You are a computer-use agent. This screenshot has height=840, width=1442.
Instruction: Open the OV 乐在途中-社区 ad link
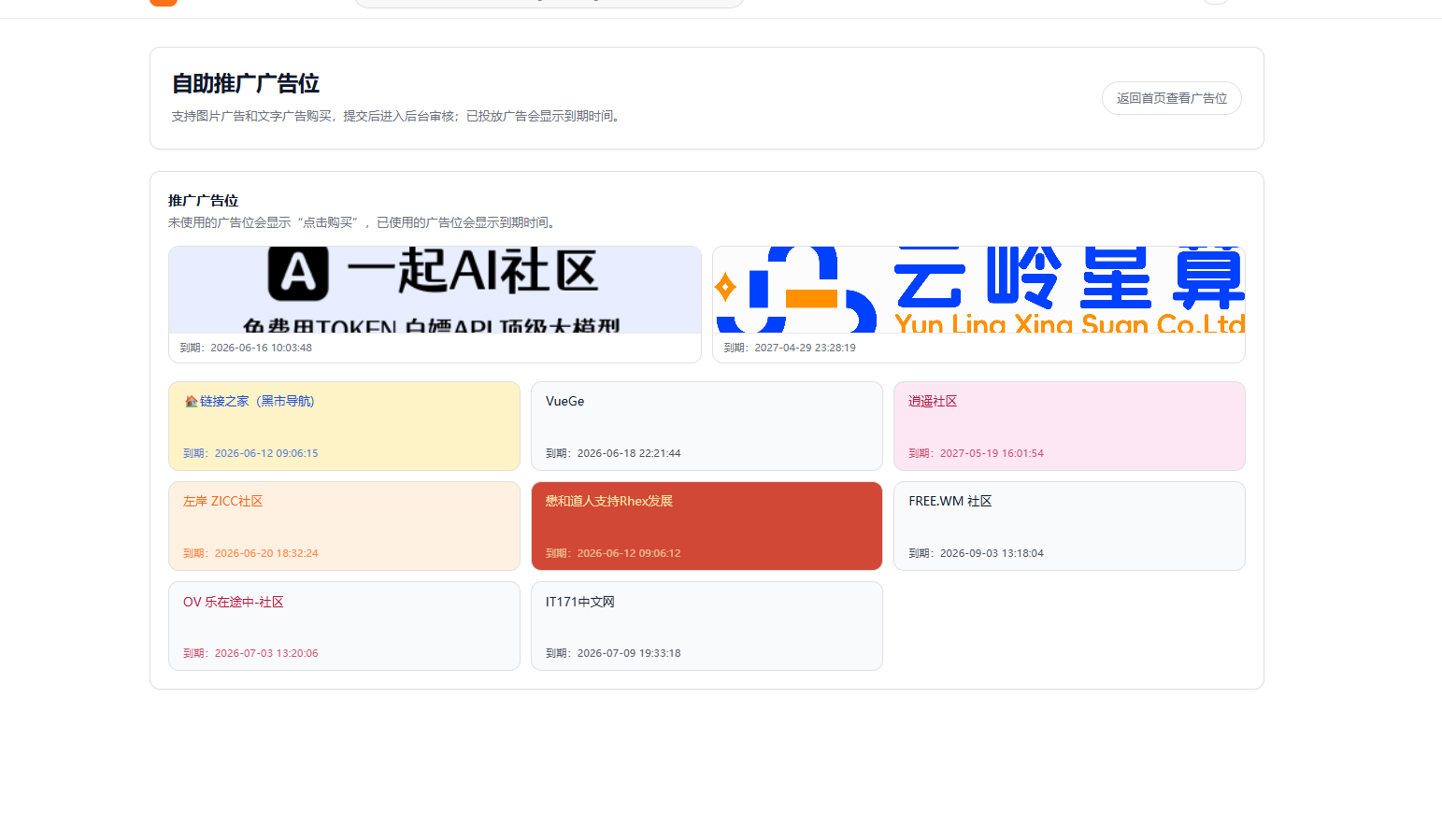[x=233, y=602]
